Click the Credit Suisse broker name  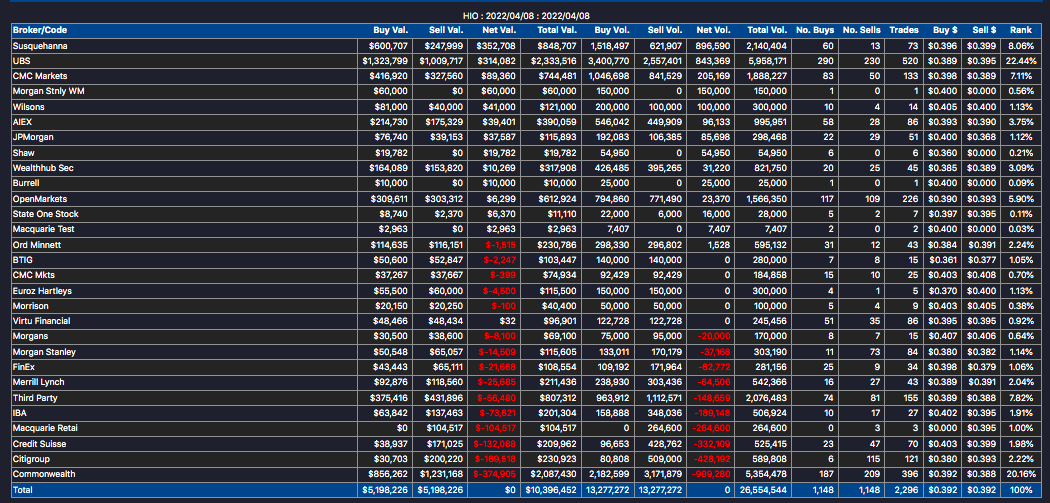(40, 444)
